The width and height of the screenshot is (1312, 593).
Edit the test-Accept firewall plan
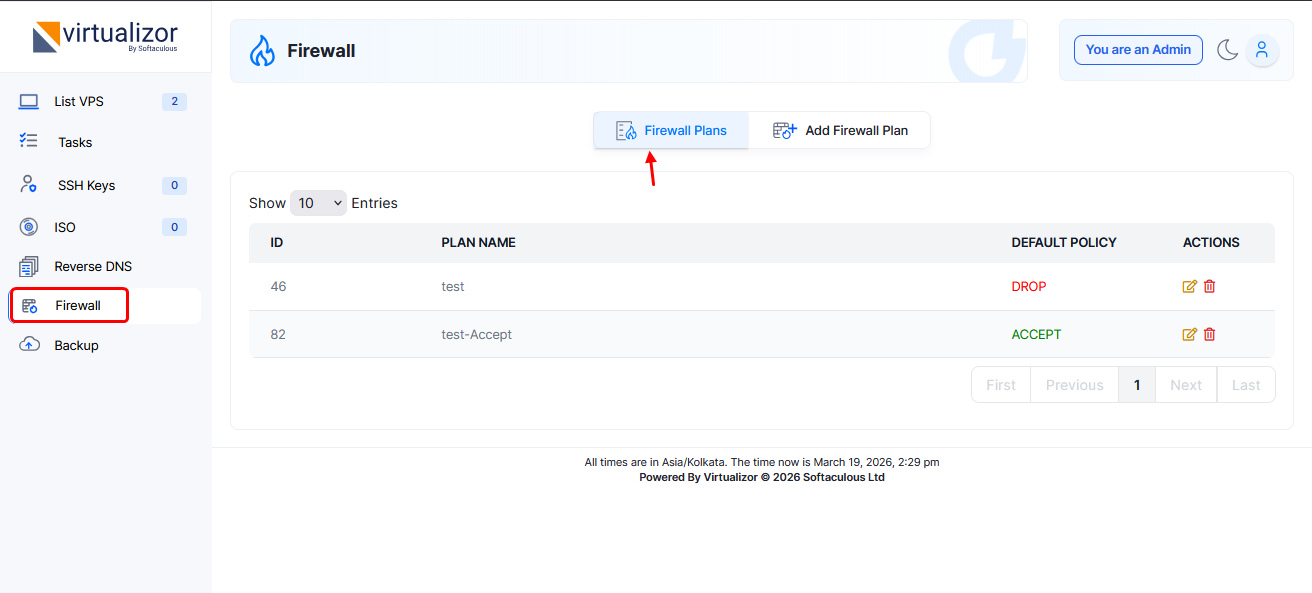1189,335
